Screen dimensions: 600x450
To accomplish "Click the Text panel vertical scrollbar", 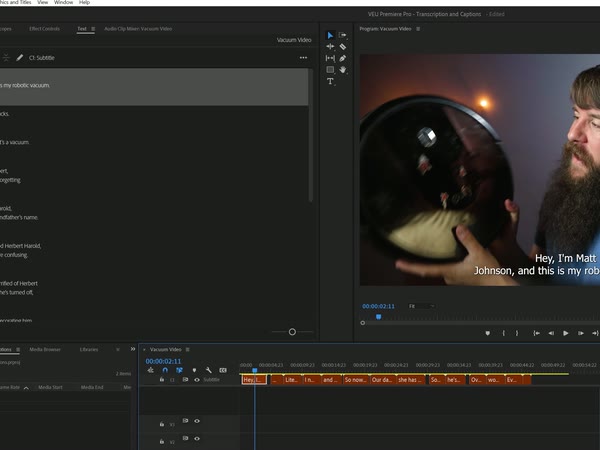I will (x=311, y=135).
